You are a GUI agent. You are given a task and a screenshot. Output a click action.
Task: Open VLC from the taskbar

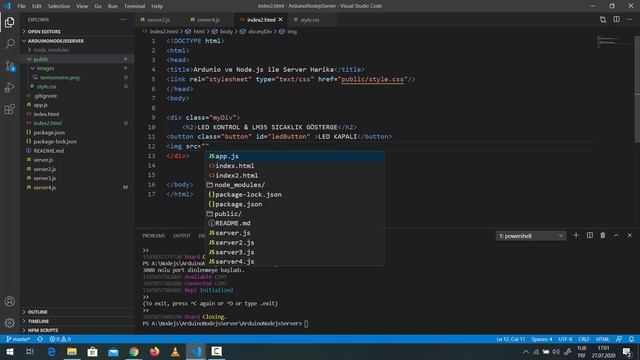point(175,351)
